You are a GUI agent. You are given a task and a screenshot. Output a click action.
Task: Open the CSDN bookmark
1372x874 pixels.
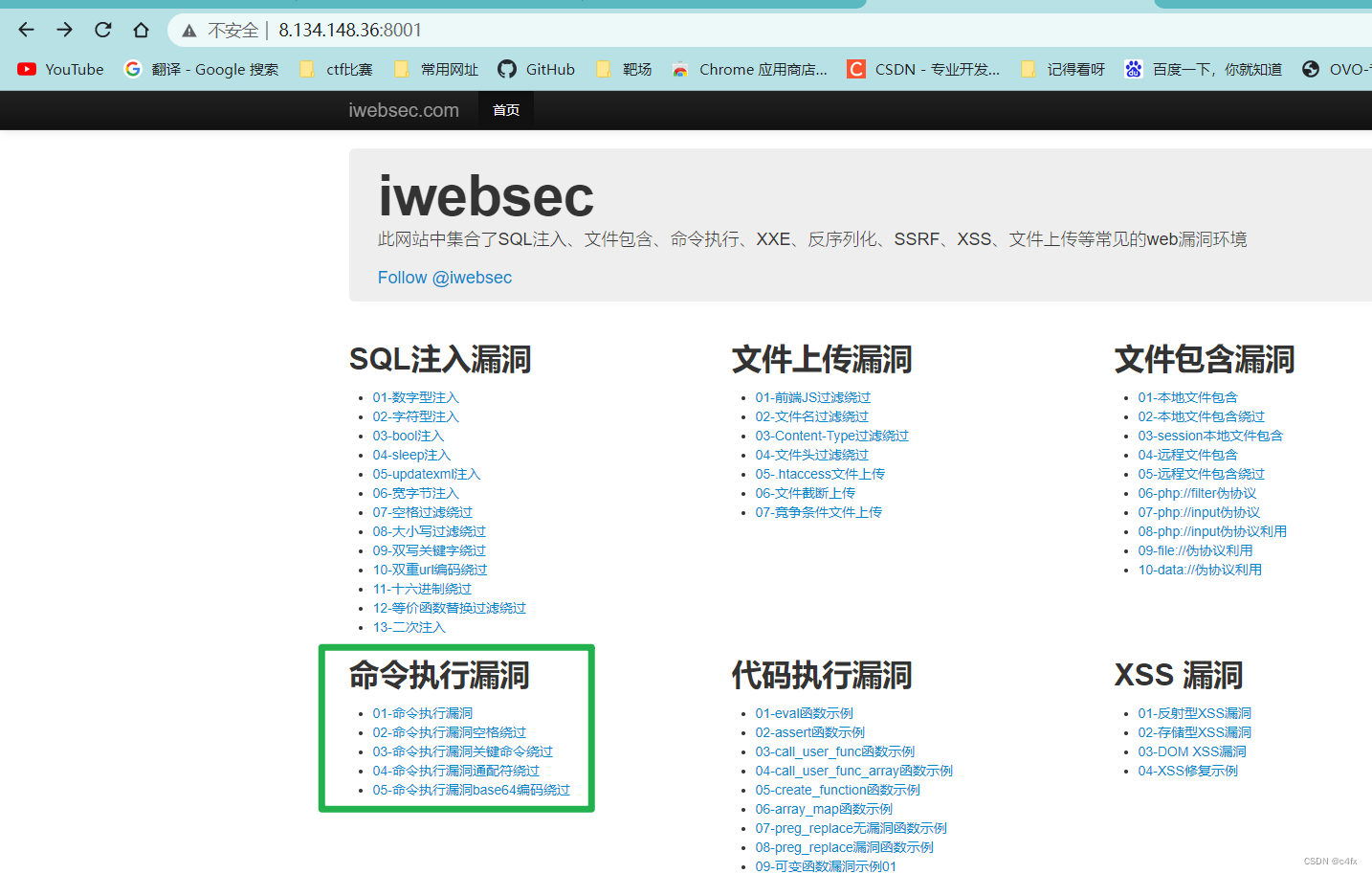pyautogui.click(x=924, y=69)
